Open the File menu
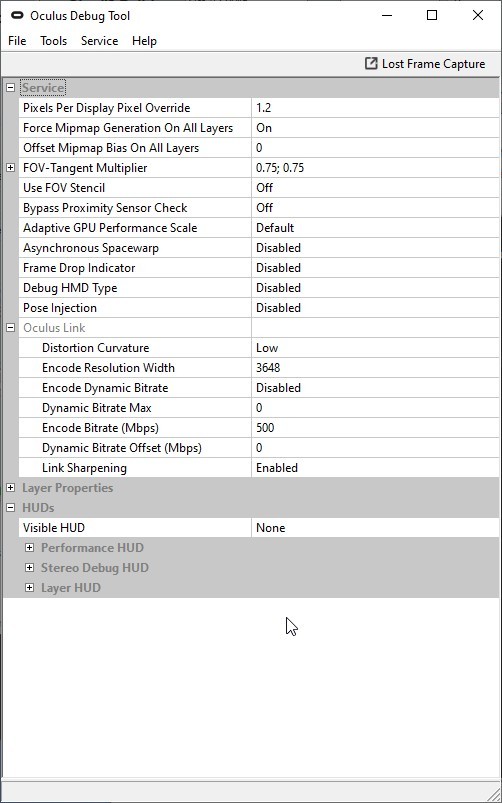This screenshot has width=502, height=803. coord(17,41)
